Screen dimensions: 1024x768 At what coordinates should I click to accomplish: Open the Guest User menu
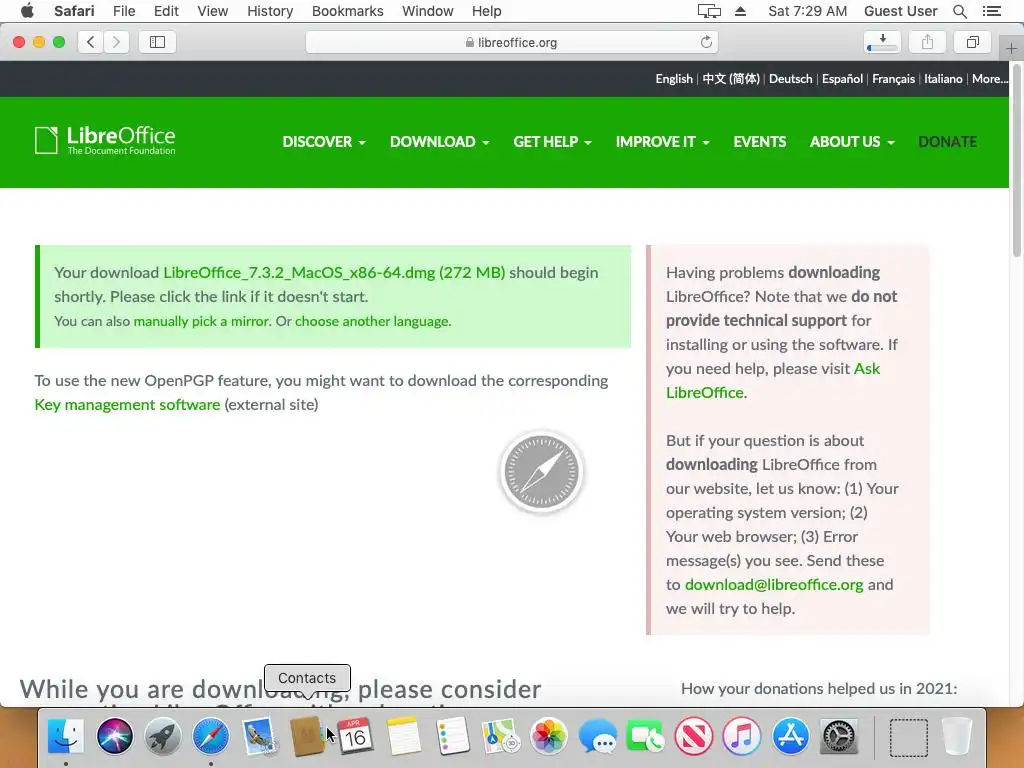pyautogui.click(x=901, y=11)
